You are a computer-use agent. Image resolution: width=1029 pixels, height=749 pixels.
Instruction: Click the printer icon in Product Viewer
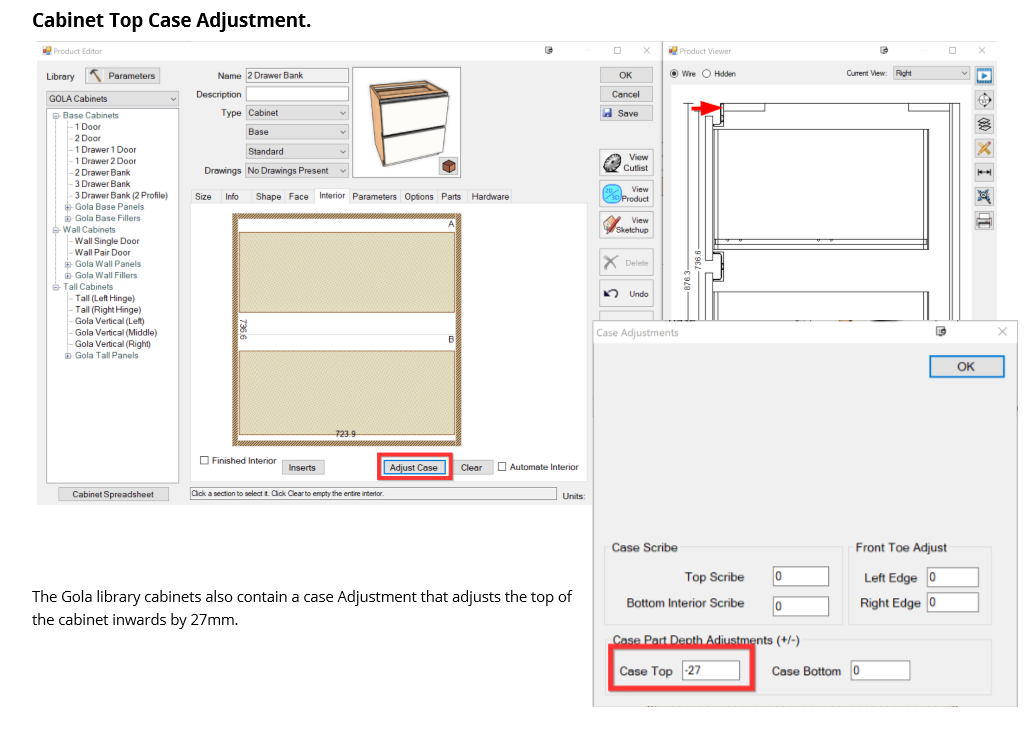984,221
